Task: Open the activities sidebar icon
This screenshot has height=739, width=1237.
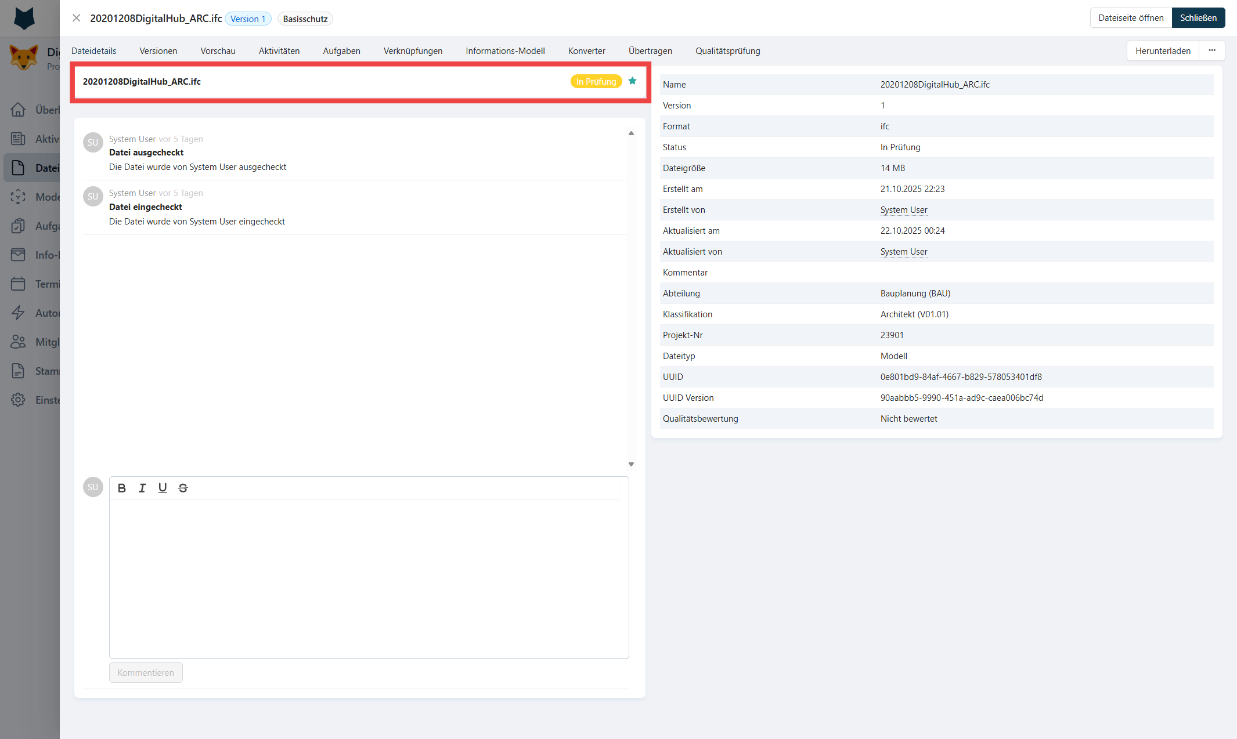Action: pyautogui.click(x=18, y=139)
